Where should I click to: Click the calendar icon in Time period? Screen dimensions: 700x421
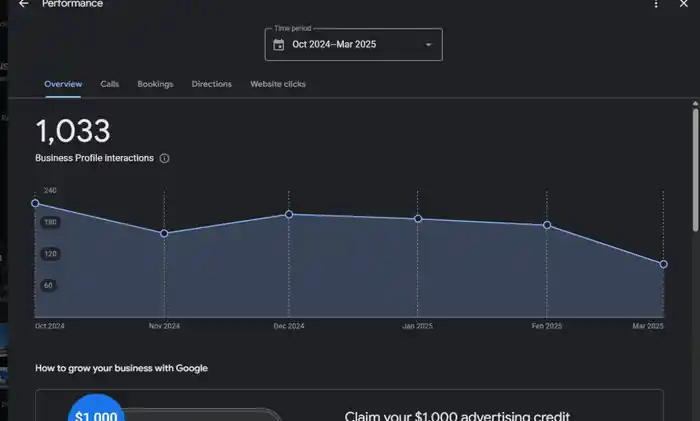click(x=279, y=45)
